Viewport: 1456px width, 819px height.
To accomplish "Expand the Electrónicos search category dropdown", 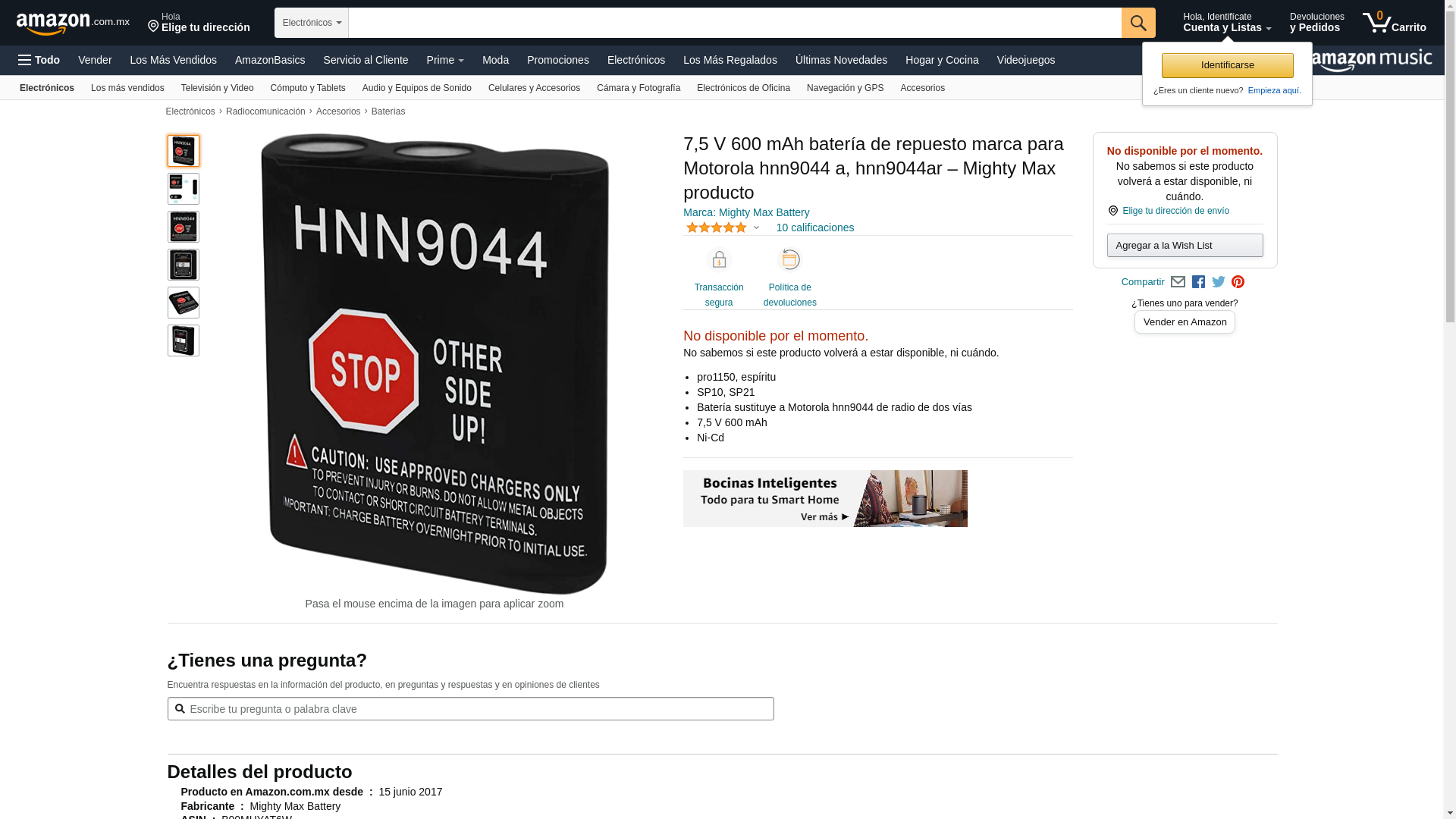I will click(312, 23).
